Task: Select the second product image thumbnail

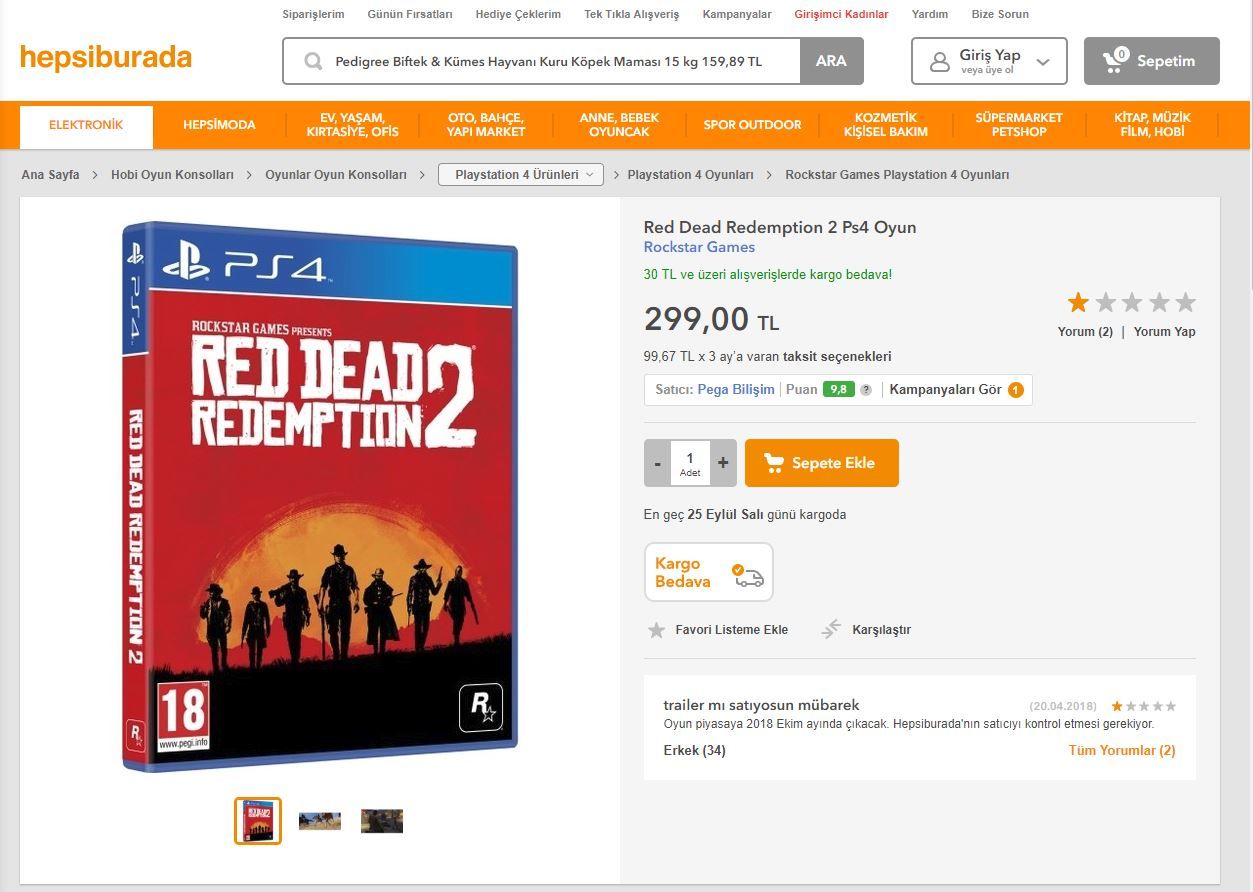Action: coord(319,820)
